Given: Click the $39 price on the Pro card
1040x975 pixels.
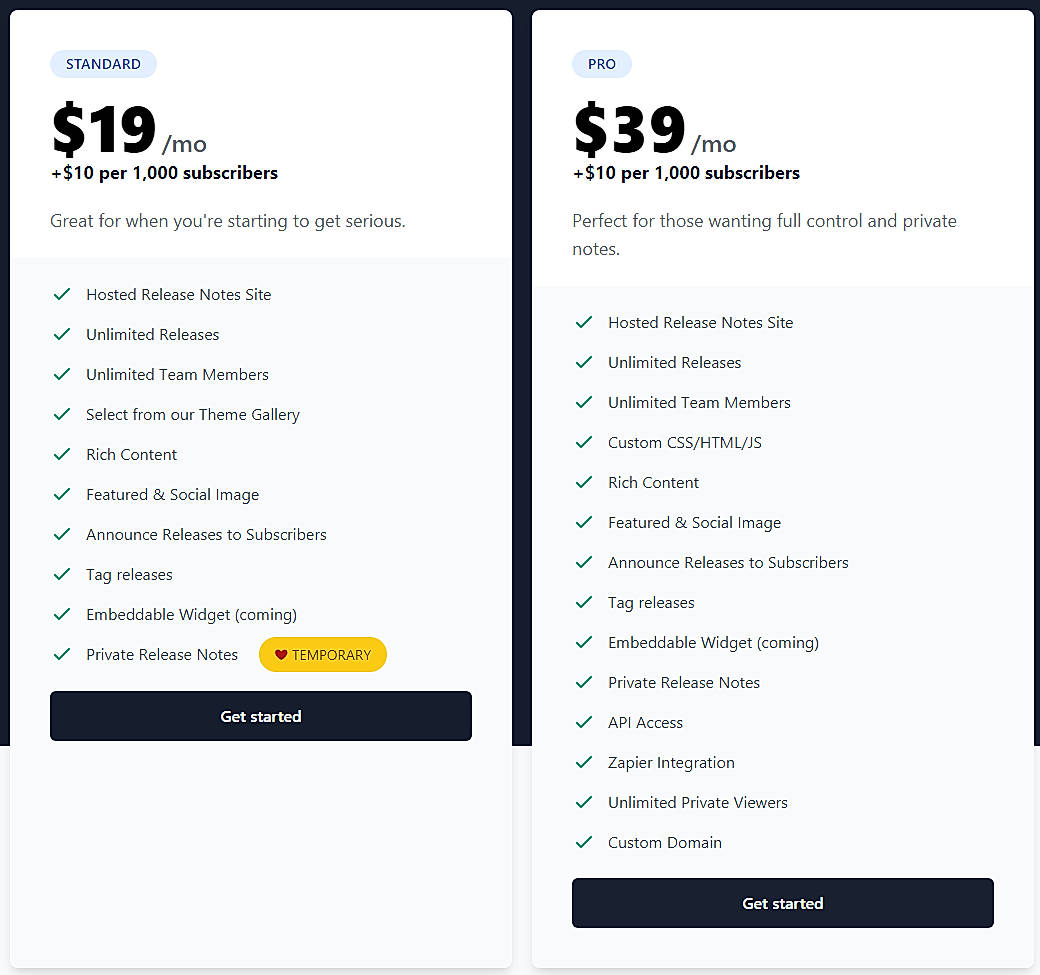Looking at the screenshot, I should click(628, 128).
